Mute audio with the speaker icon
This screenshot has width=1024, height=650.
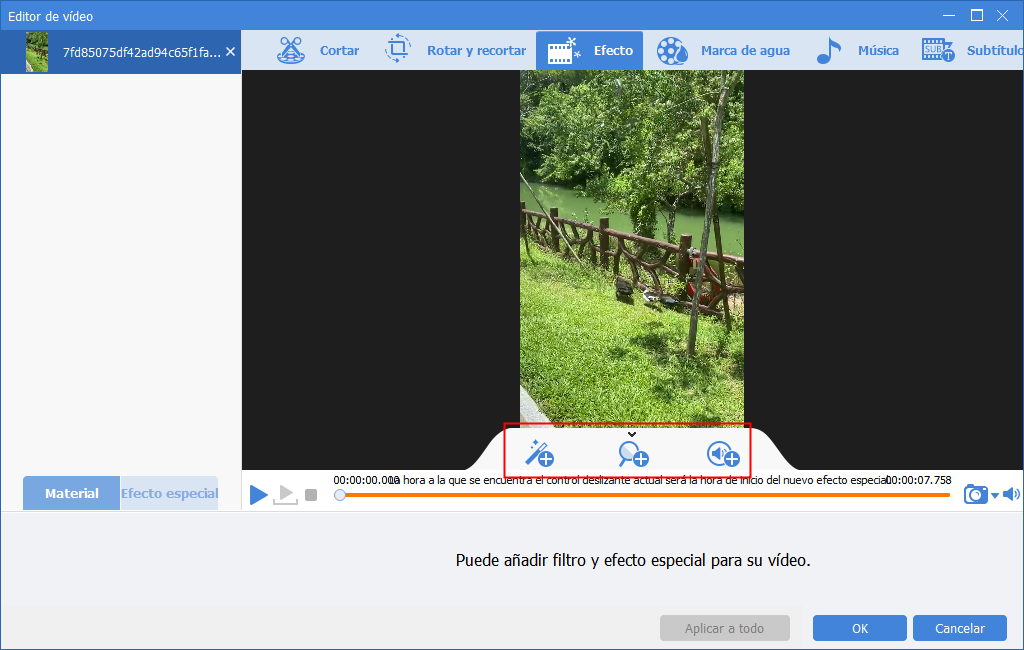1011,494
